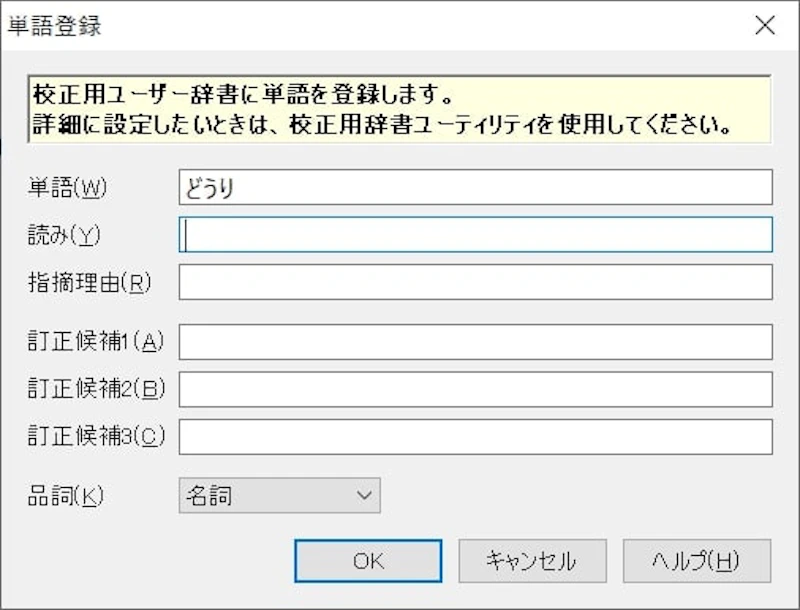Open help with ヘルプ(H) button

pos(696,561)
